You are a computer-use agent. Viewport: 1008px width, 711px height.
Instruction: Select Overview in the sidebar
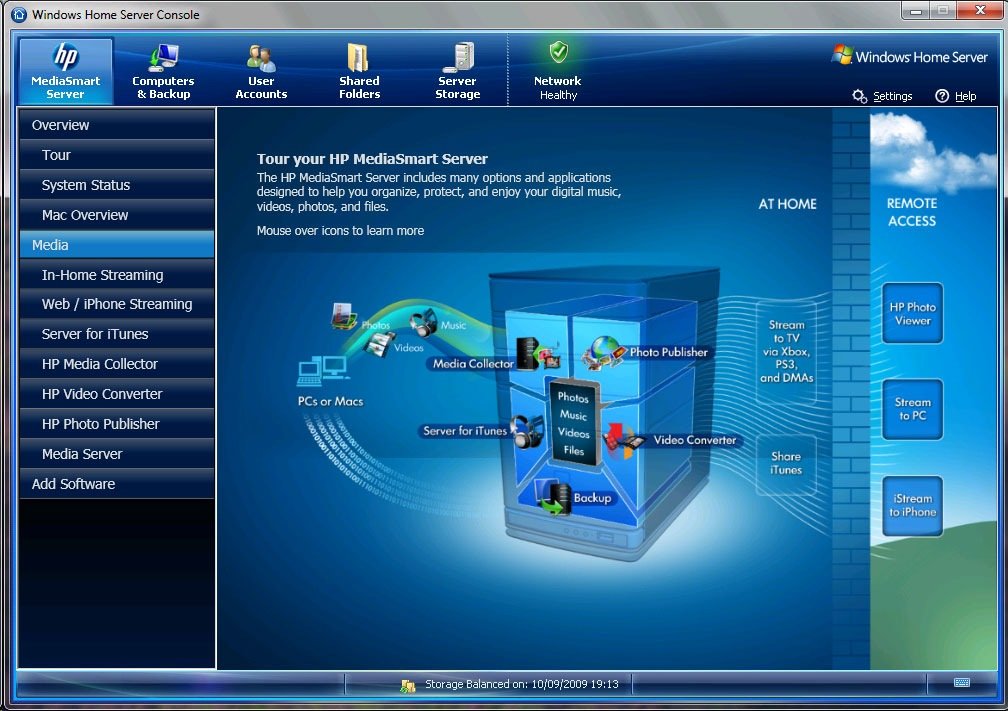tap(117, 125)
